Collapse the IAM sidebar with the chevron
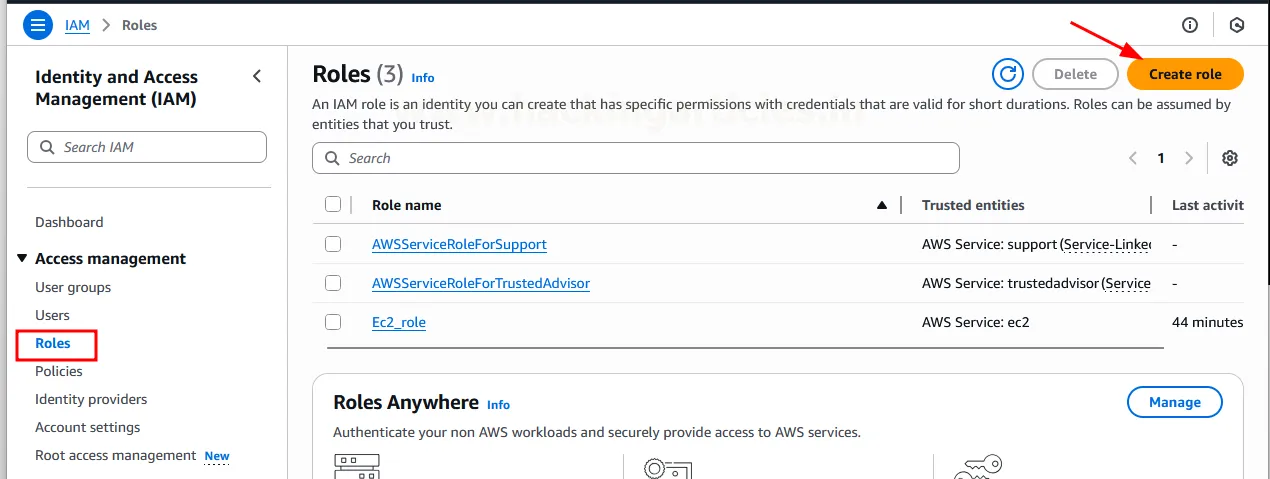The image size is (1270, 479). 257,76
